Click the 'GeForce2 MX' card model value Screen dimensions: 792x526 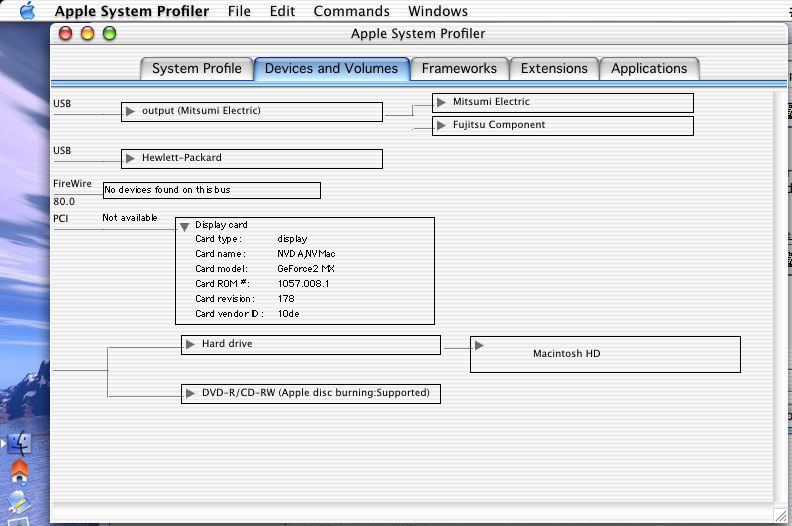click(306, 269)
